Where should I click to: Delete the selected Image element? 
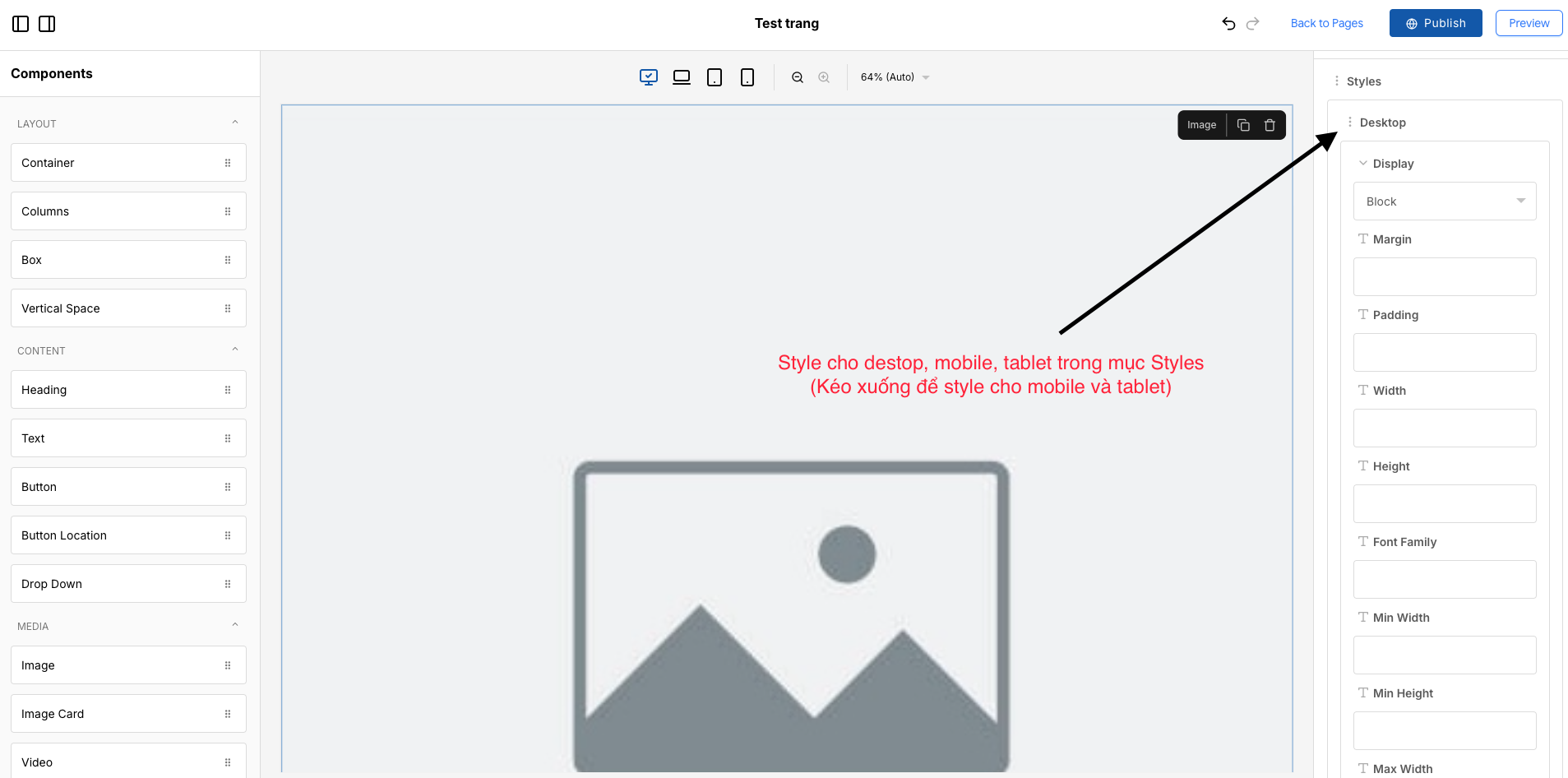(1270, 125)
